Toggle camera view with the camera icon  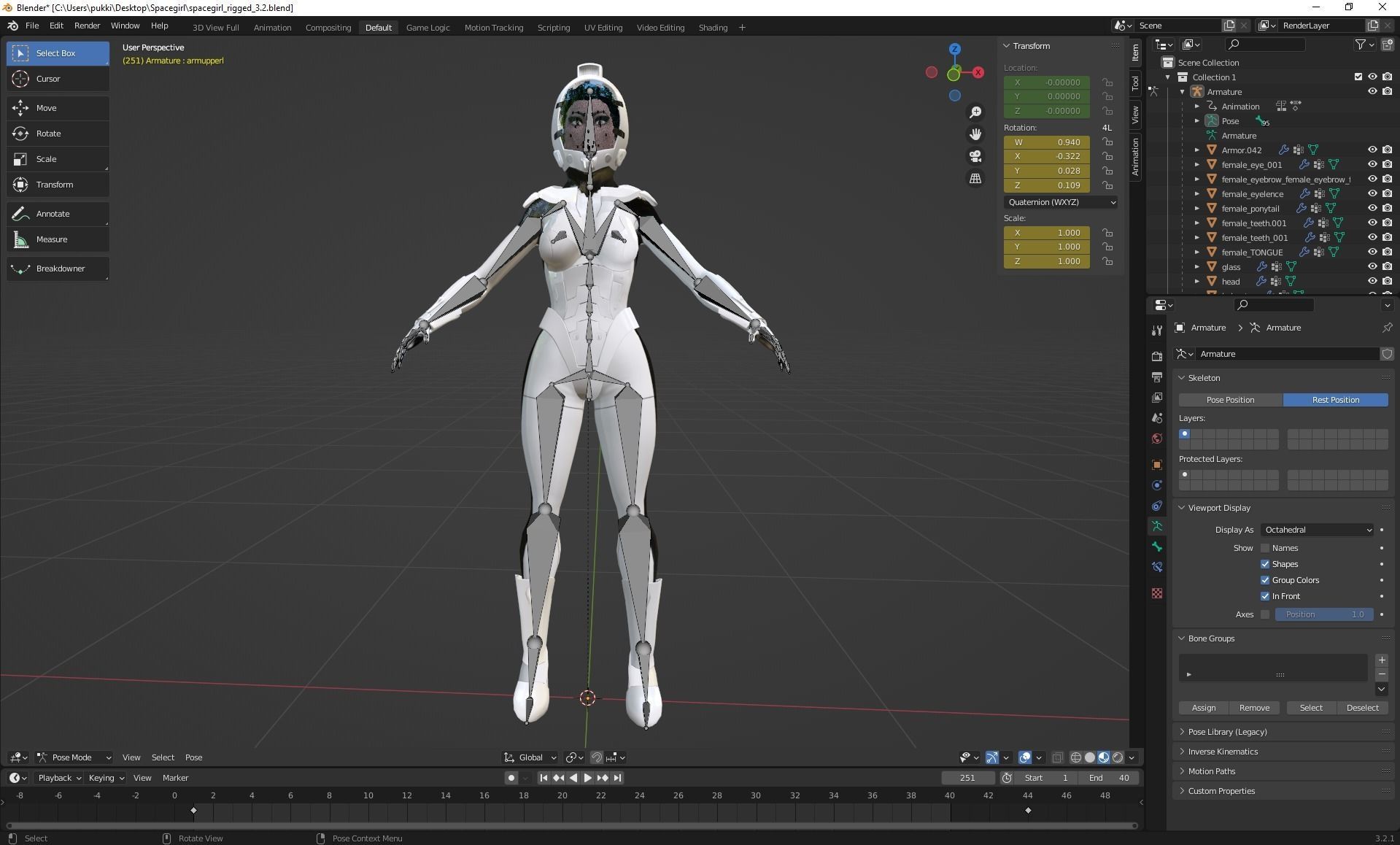point(975,155)
